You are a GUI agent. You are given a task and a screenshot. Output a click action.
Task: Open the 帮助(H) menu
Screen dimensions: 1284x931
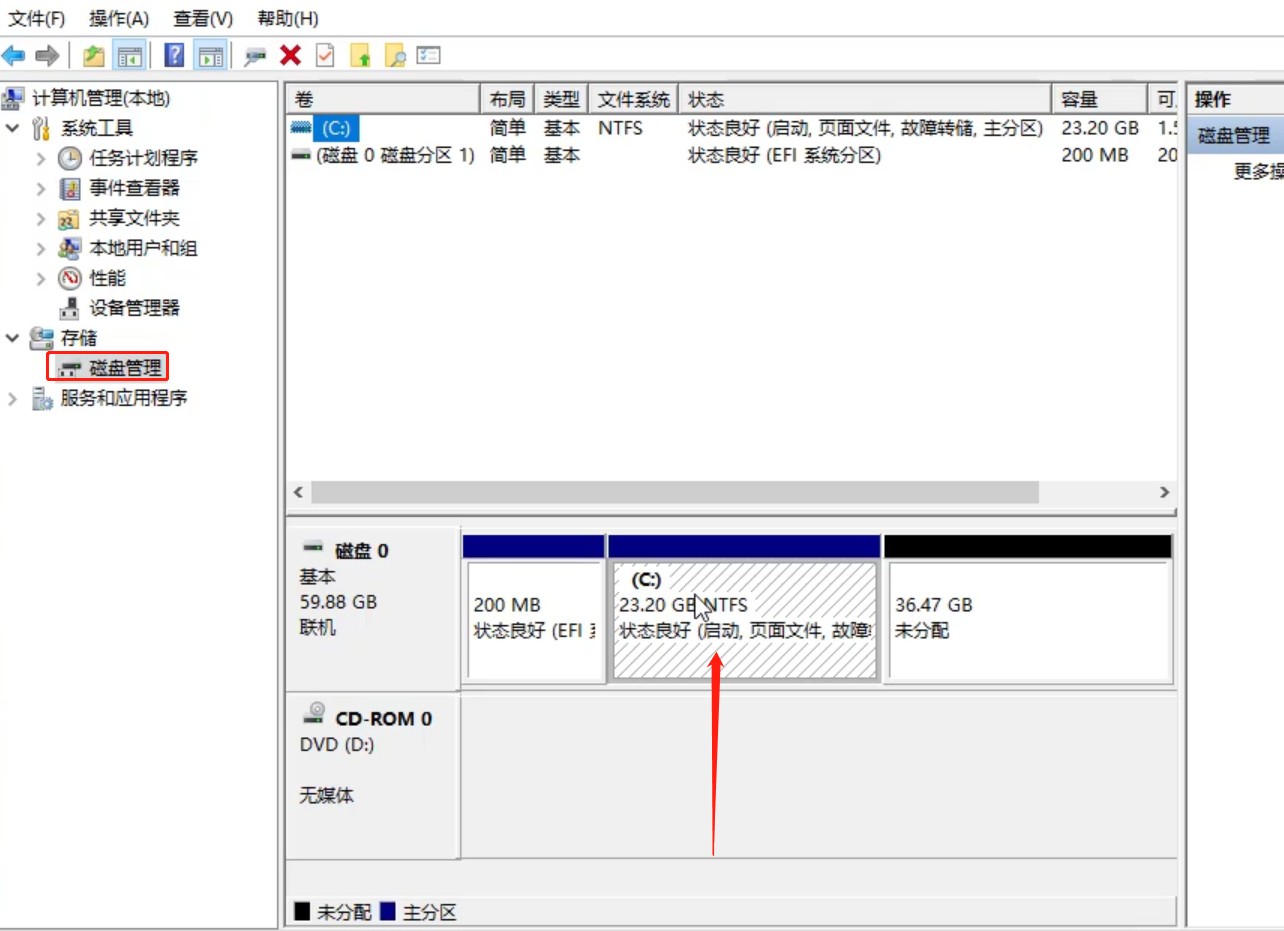(288, 18)
